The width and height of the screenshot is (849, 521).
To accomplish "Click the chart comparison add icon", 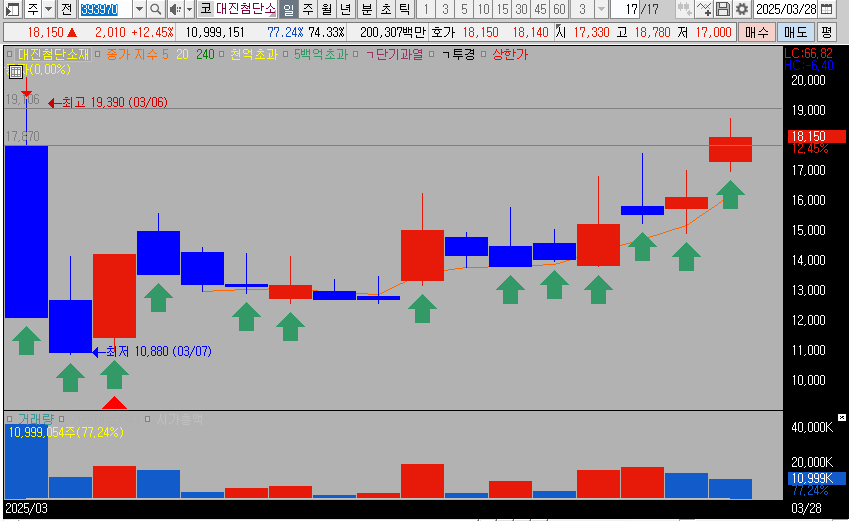I will (704, 9).
